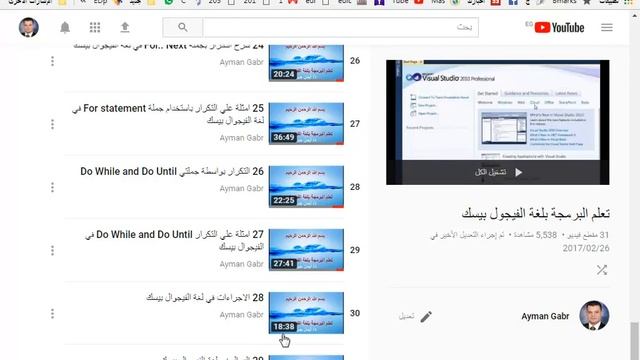Click Ayman Gabr under the 18:38 video
Viewport: 640px width, 360px height.
242,315
